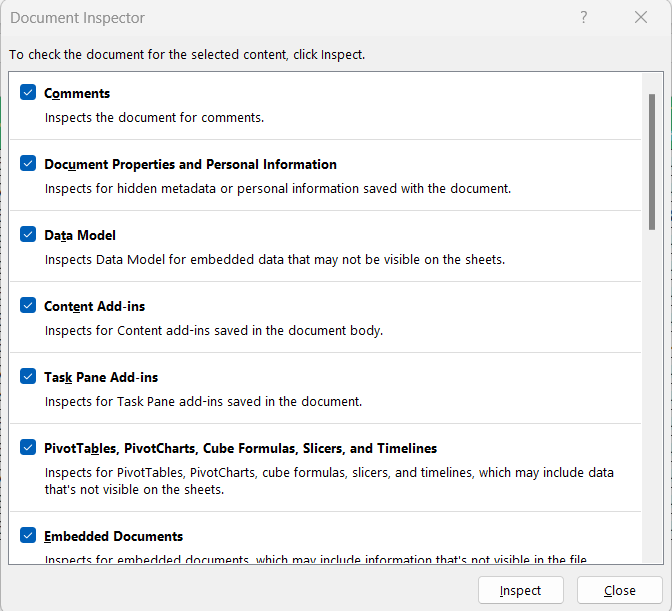672x611 pixels.
Task: Click the Task Pane Add-ins label
Action: [101, 377]
